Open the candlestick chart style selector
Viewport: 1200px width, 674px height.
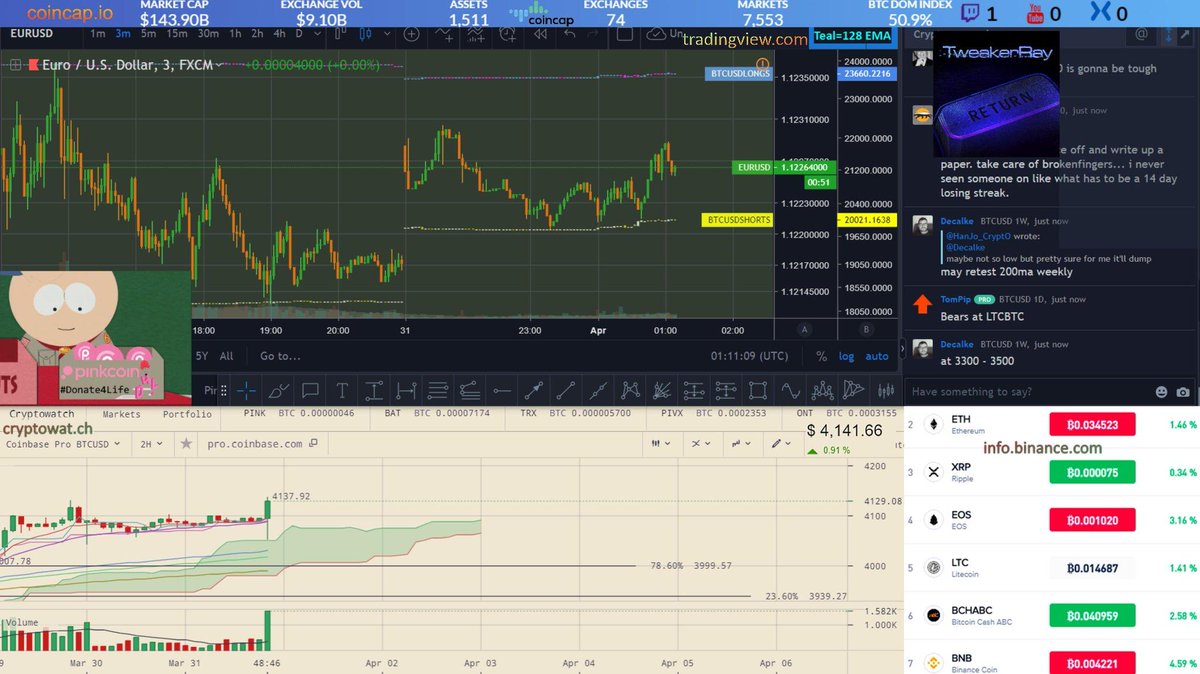click(x=366, y=33)
